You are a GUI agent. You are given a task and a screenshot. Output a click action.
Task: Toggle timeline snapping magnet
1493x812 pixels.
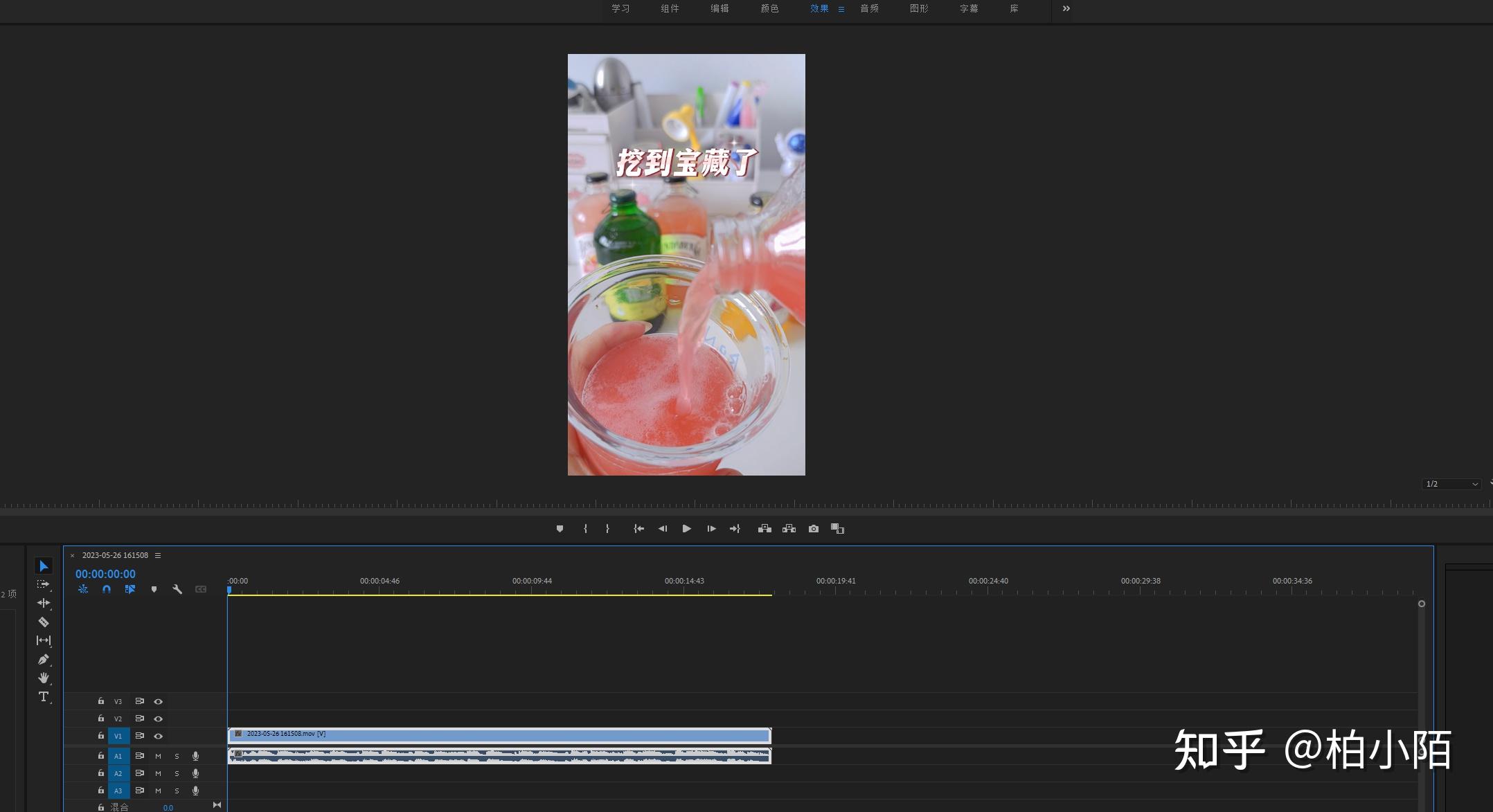tap(107, 589)
